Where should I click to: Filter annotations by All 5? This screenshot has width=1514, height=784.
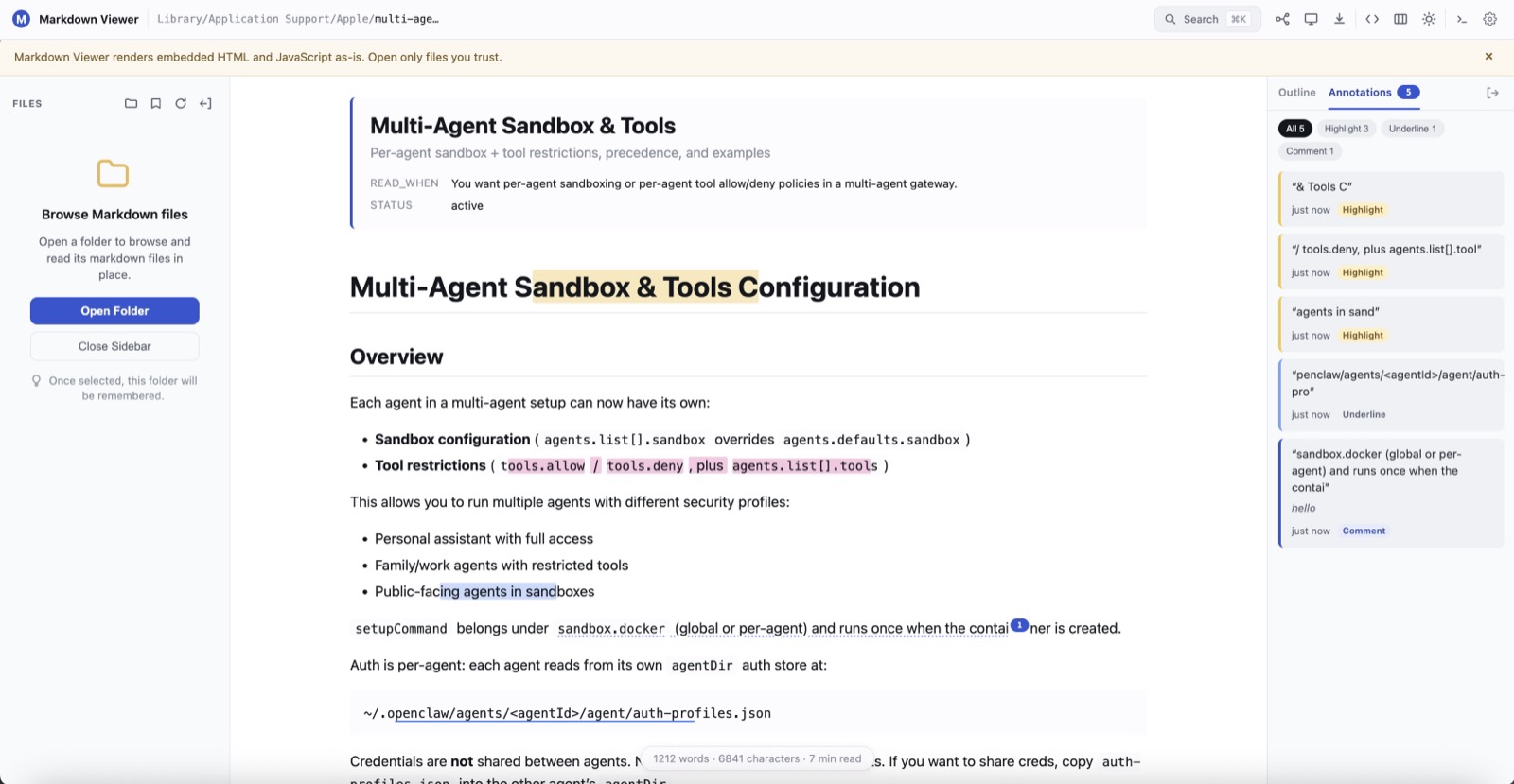click(1294, 129)
